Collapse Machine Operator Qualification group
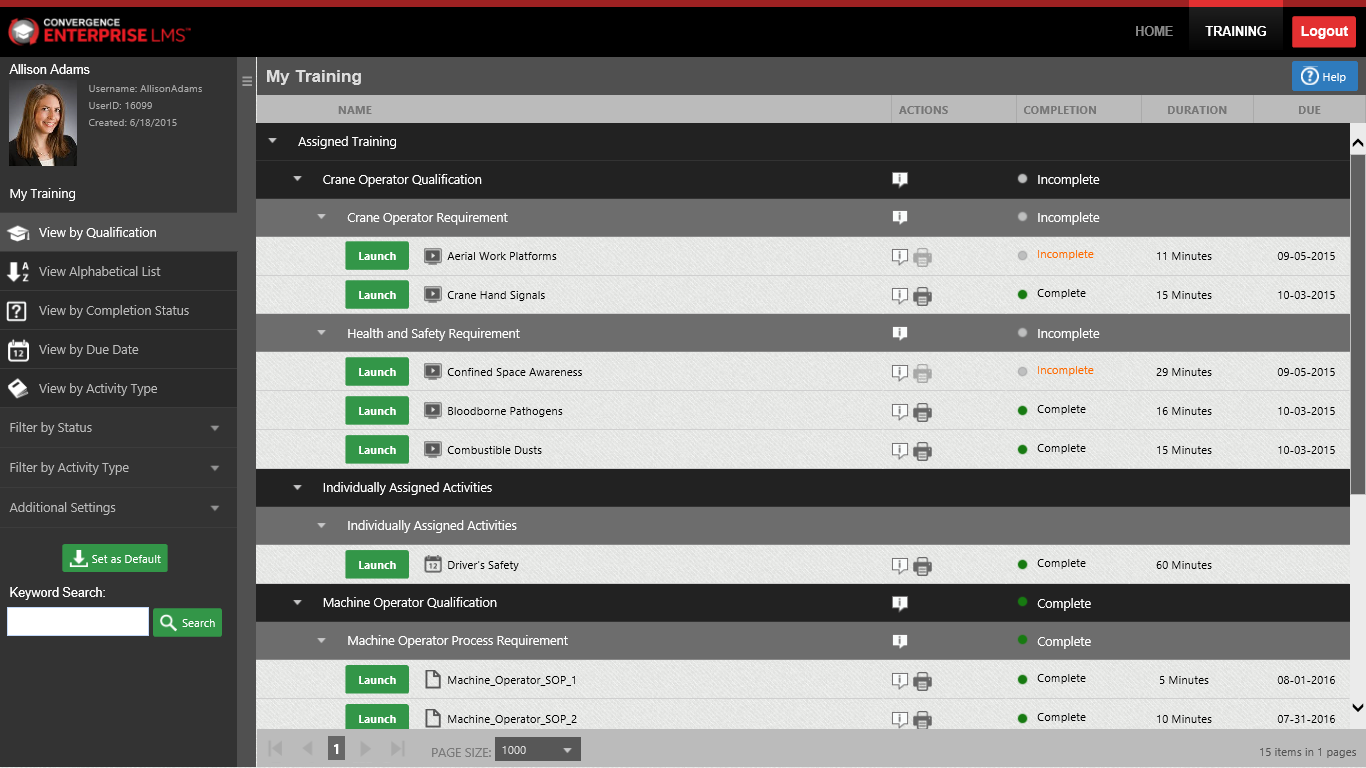 297,602
